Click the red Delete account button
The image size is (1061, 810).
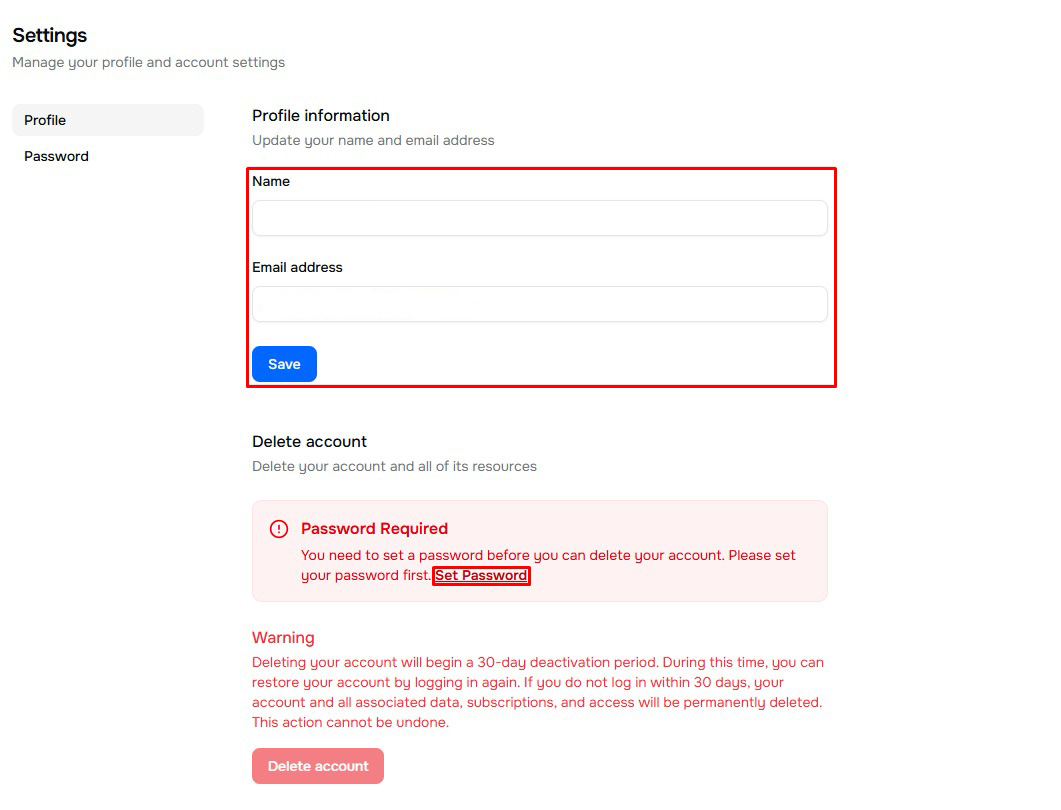[318, 766]
